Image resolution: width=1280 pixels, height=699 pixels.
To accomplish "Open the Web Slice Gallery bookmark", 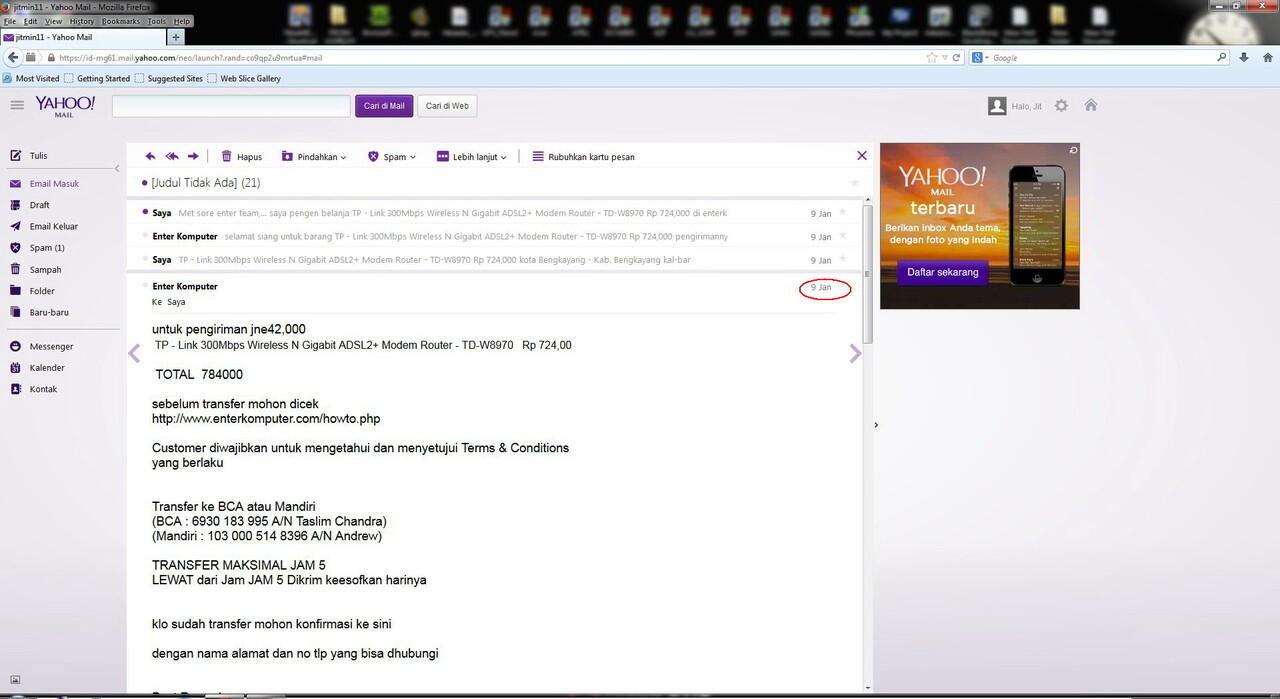I will pyautogui.click(x=244, y=78).
